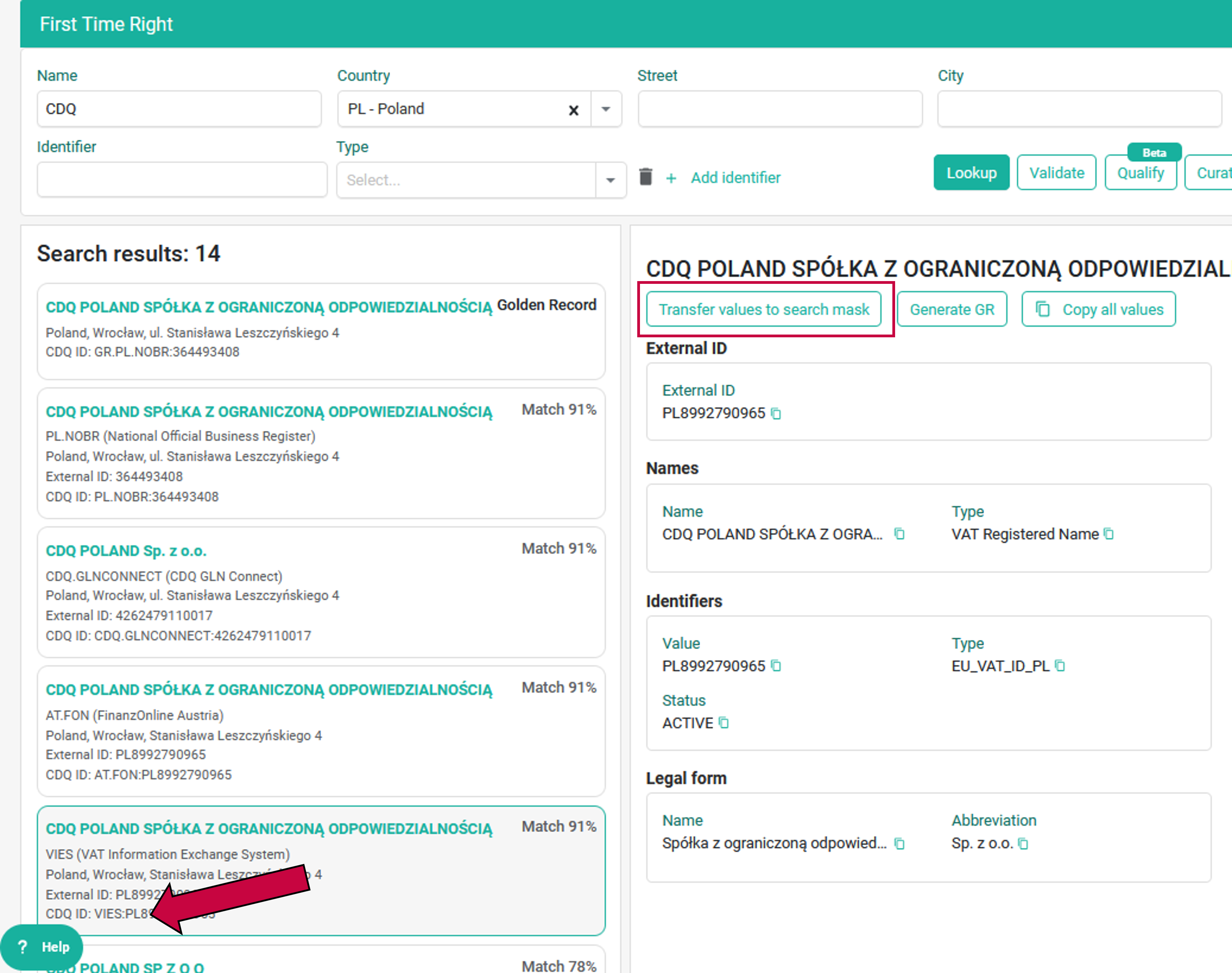
Task: Run the Lookup search
Action: click(971, 173)
